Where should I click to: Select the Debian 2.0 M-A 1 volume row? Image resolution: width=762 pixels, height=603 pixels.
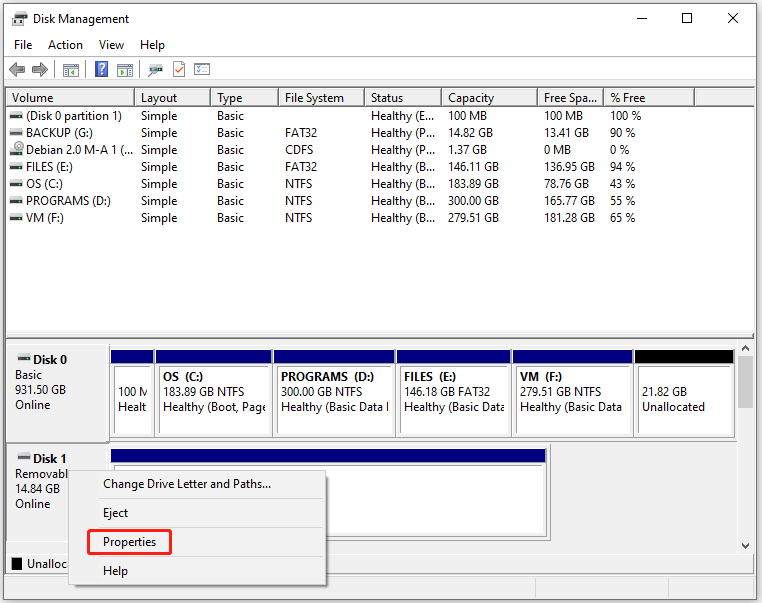[380, 150]
